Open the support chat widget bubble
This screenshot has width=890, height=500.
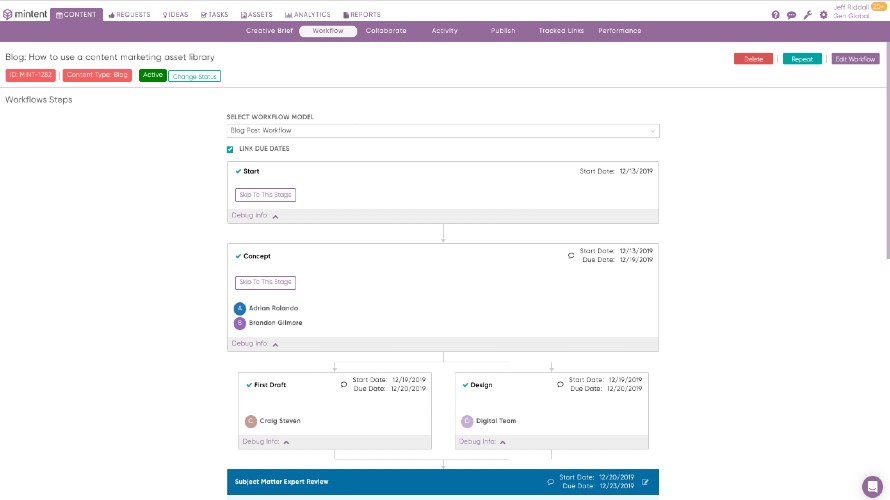[x=872, y=486]
